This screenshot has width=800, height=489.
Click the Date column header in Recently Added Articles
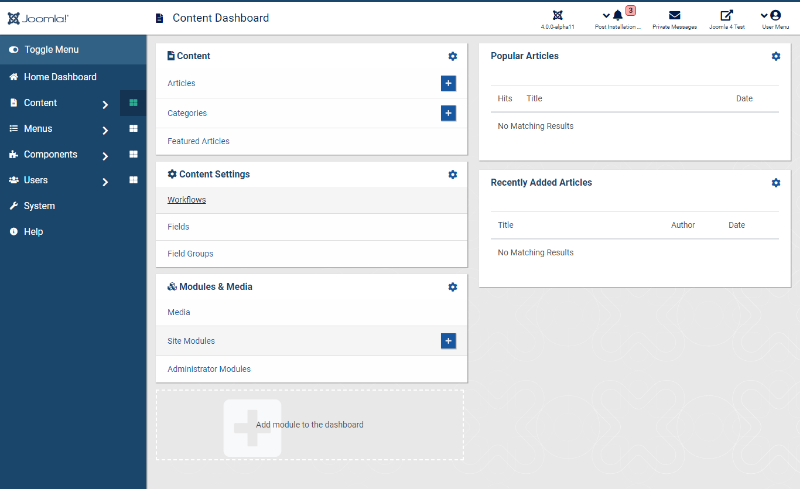[x=736, y=225]
